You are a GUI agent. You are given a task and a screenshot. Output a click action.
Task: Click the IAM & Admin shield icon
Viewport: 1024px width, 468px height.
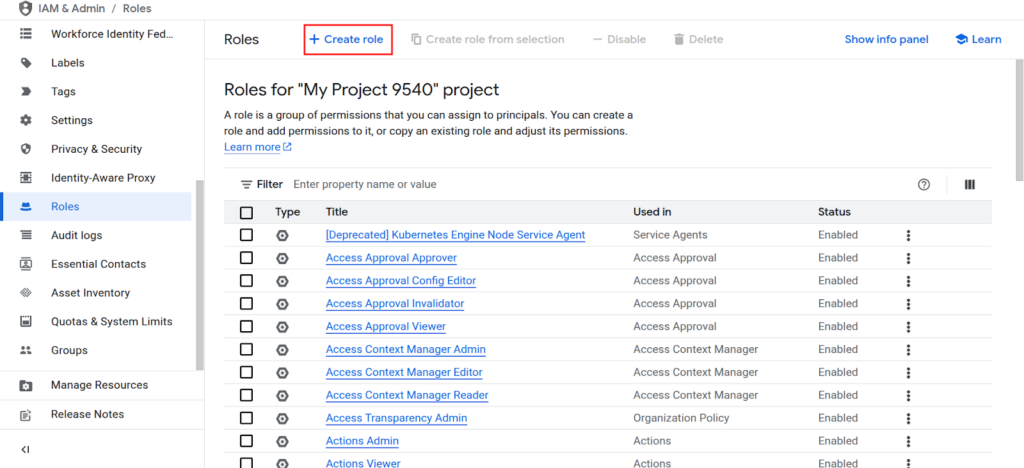coord(25,8)
